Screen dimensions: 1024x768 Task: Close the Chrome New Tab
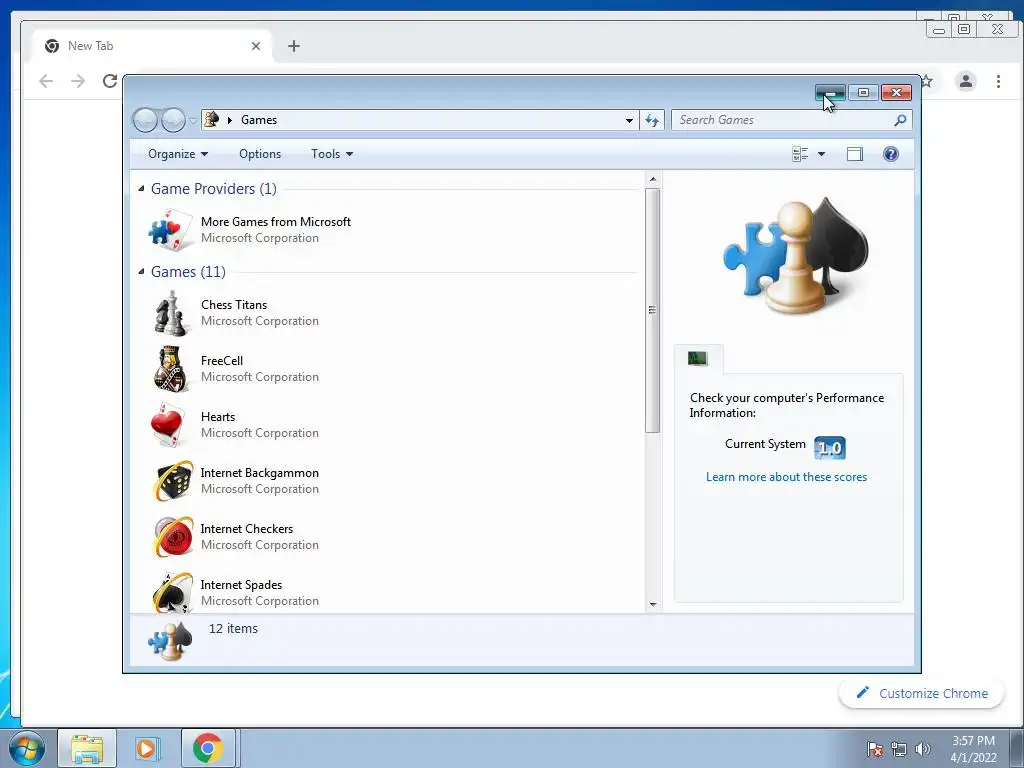click(x=256, y=46)
